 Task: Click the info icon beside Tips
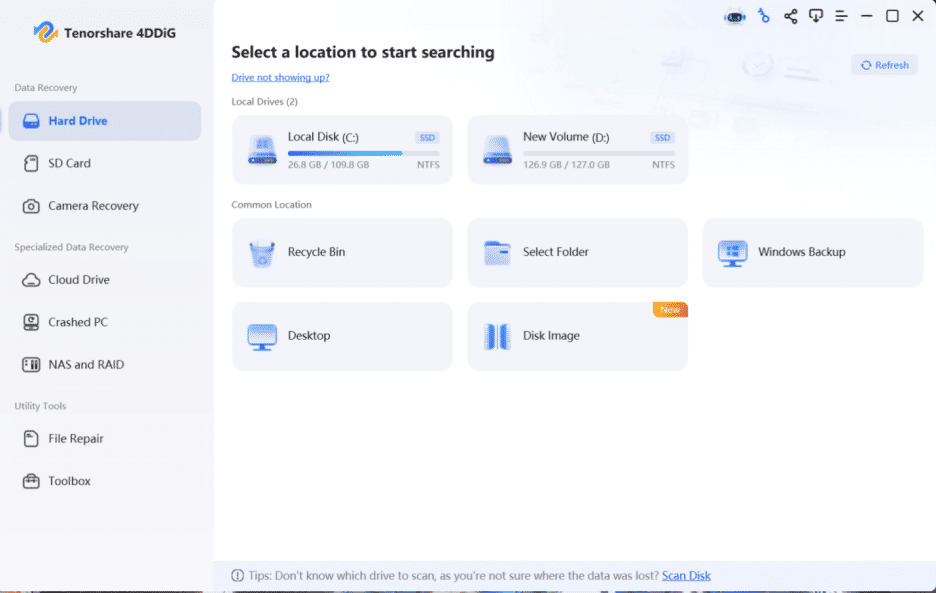click(x=238, y=576)
